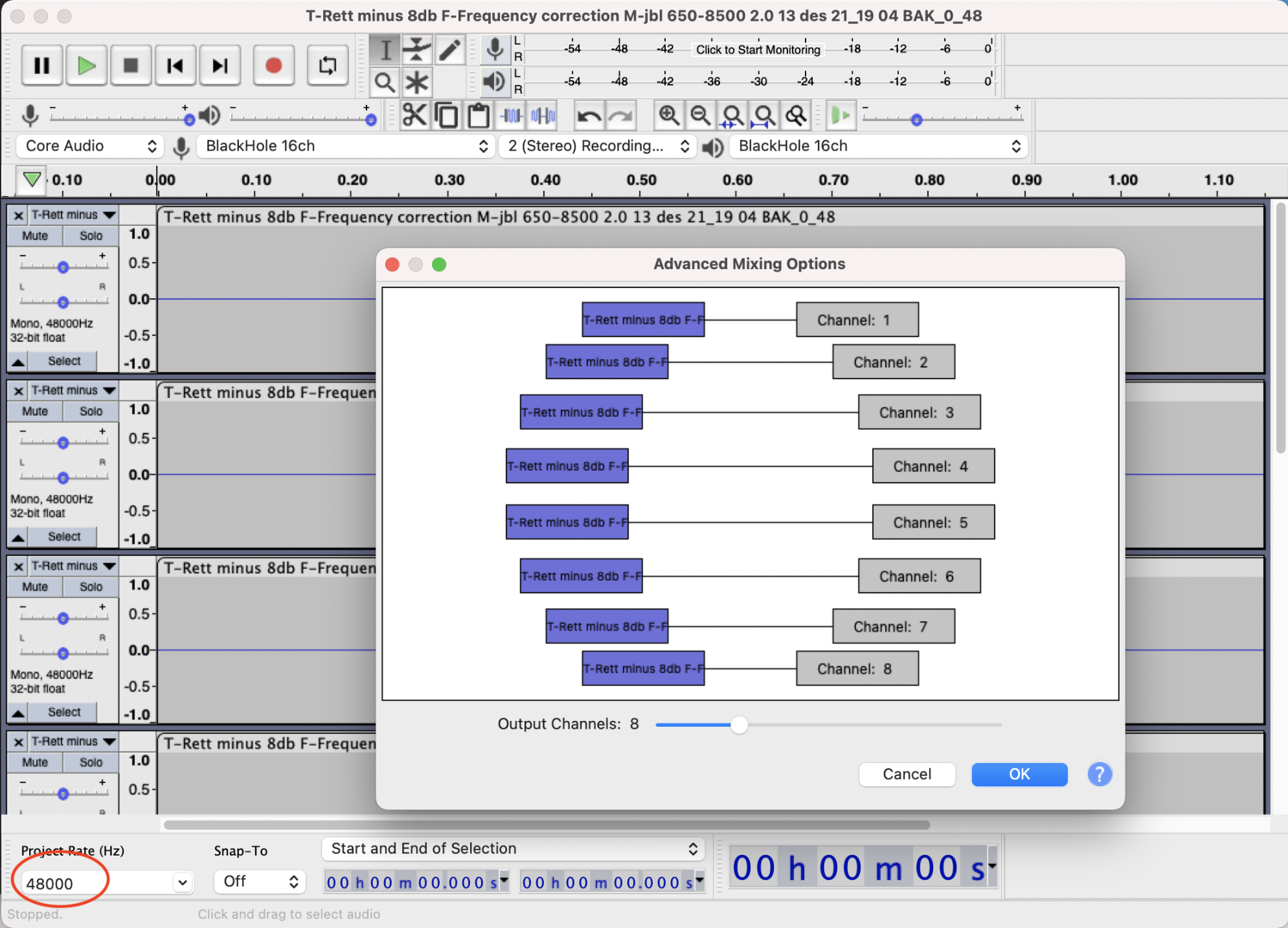Screen dimensions: 1288x928
Task: Close the first T-Rett minus track
Action: pyautogui.click(x=18, y=216)
